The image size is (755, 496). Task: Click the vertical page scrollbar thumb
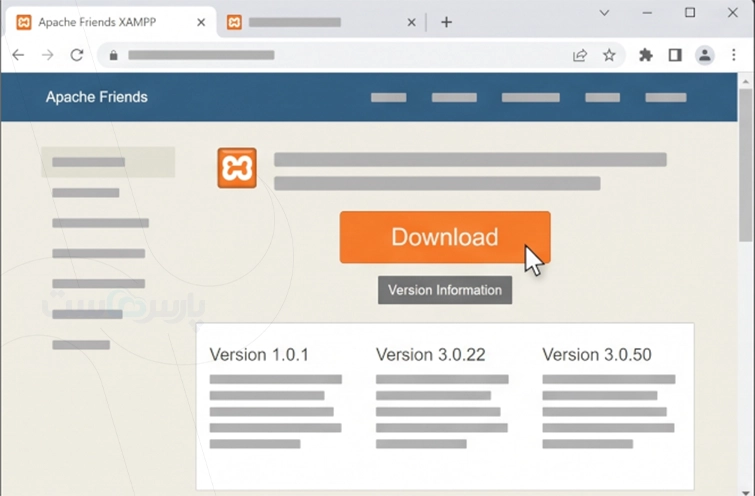tap(746, 164)
